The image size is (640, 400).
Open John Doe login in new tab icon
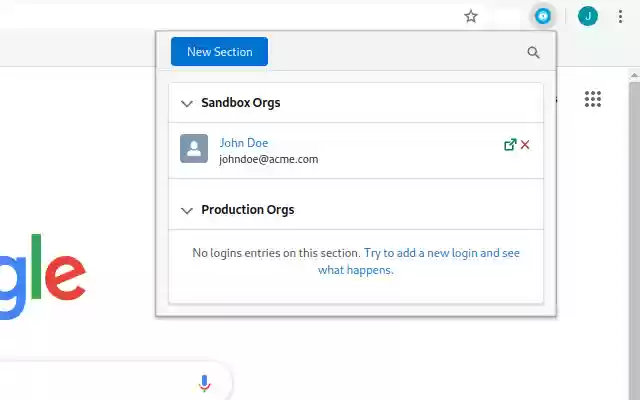[x=510, y=144]
